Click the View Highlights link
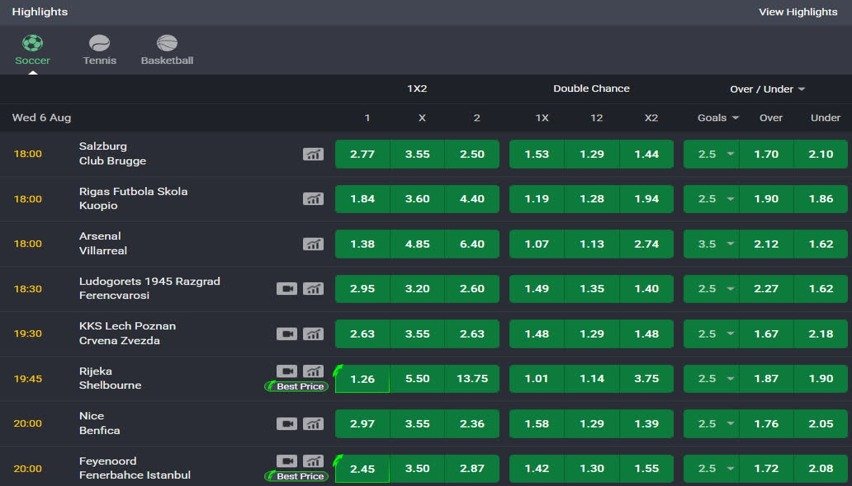The height and width of the screenshot is (486, 852). pos(798,12)
